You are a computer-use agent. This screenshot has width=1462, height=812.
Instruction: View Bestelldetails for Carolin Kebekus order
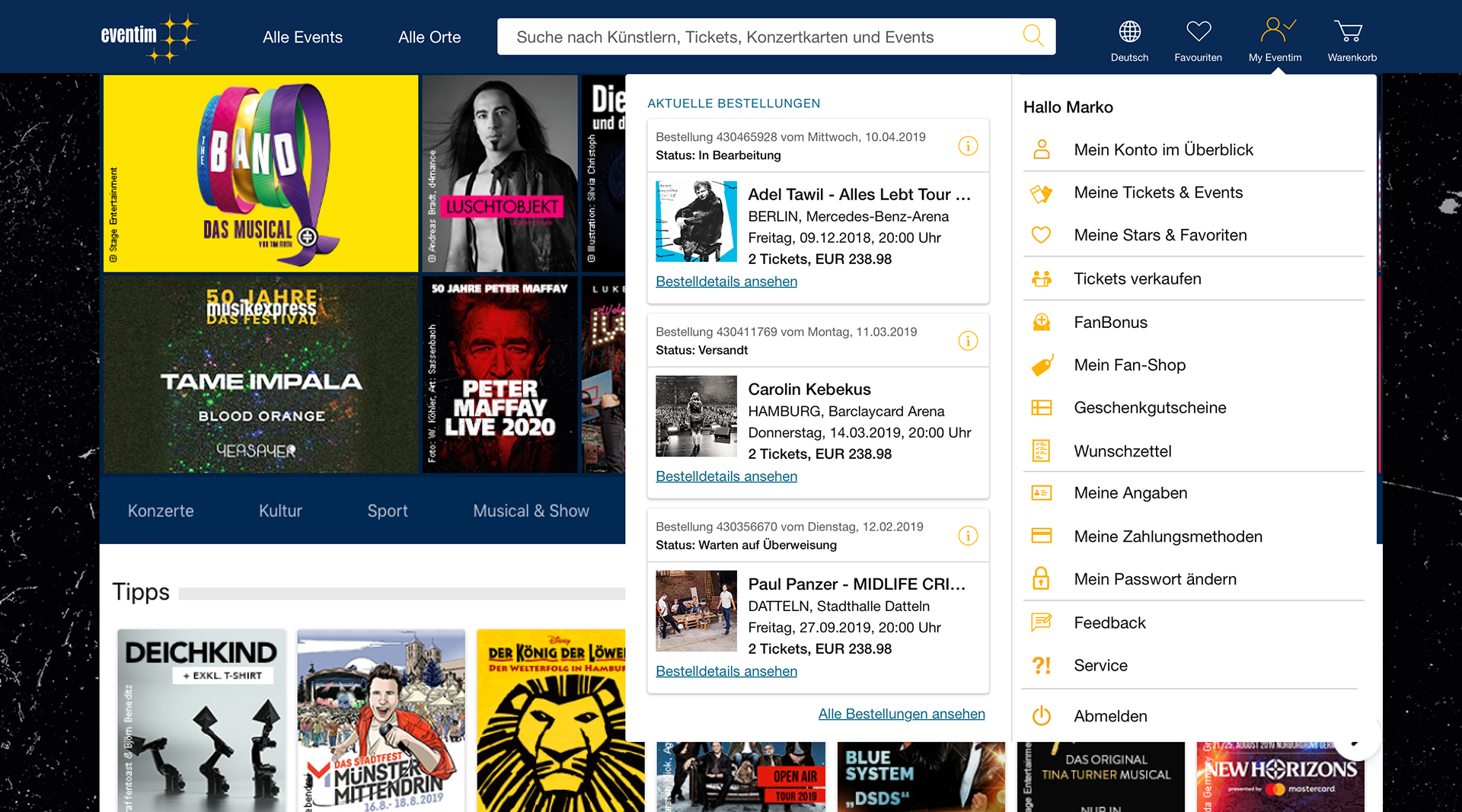[x=726, y=476]
